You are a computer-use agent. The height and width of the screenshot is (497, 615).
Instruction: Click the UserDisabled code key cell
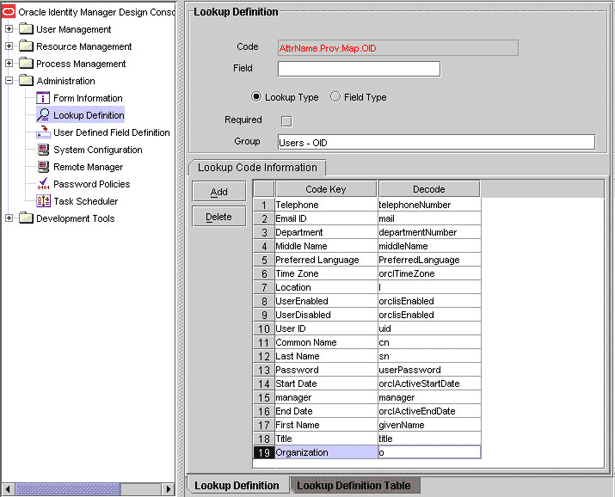click(326, 315)
